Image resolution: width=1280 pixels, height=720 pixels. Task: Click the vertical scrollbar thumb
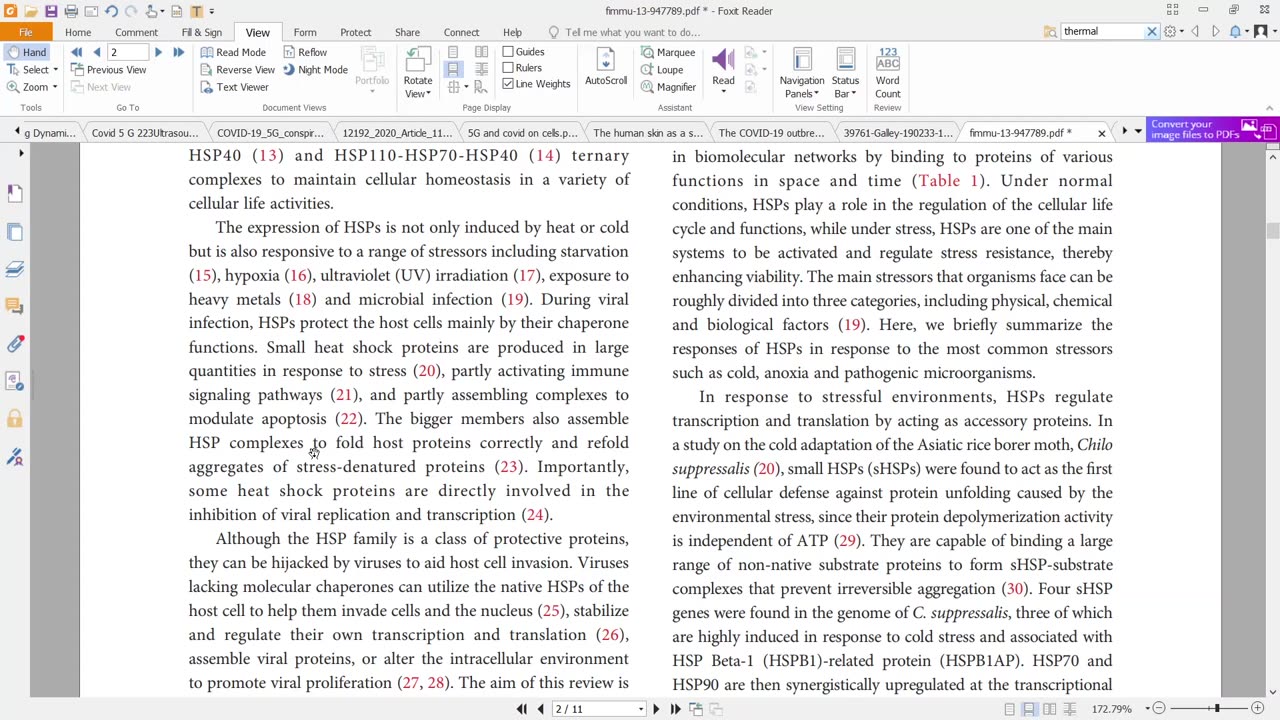1272,231
